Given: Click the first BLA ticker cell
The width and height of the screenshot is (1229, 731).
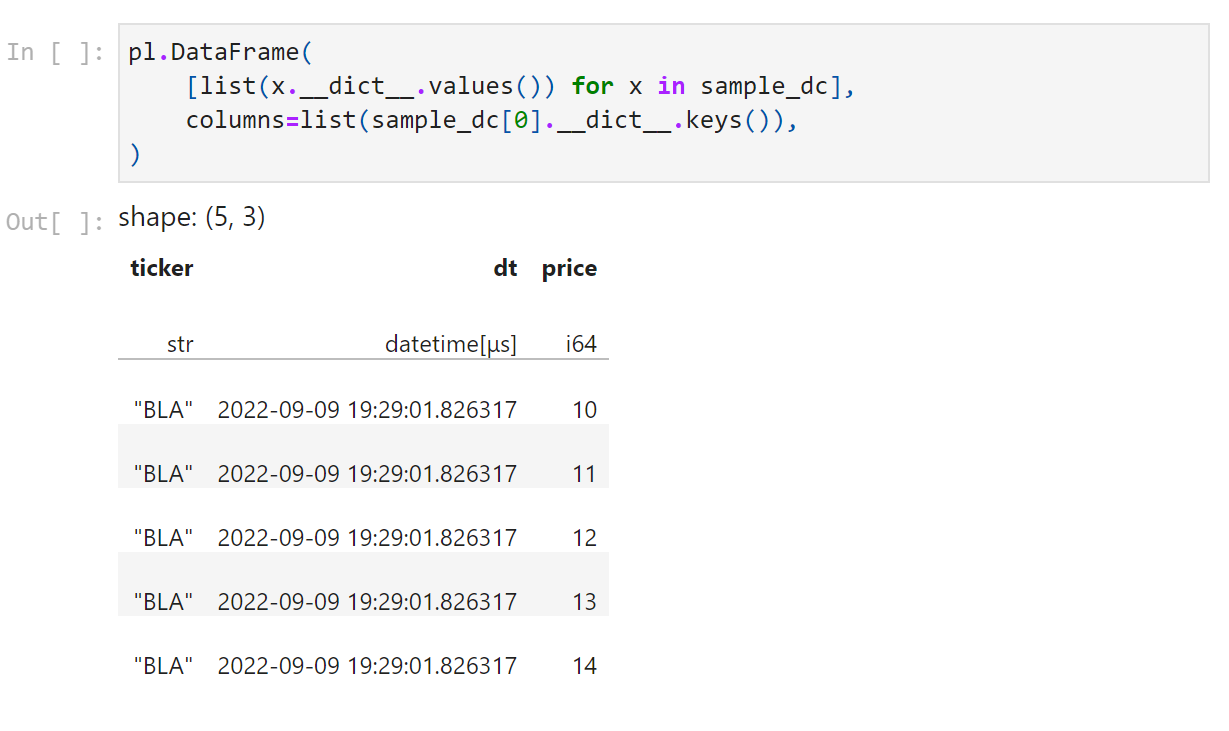Looking at the screenshot, I should point(161,409).
